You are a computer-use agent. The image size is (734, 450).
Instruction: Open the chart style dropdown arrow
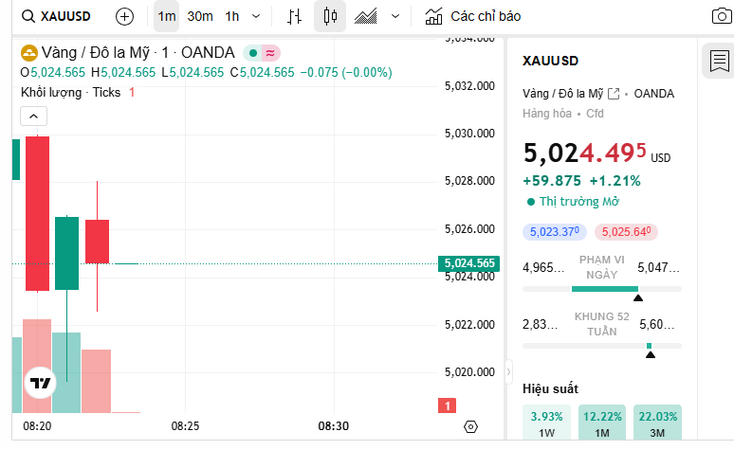tap(395, 16)
